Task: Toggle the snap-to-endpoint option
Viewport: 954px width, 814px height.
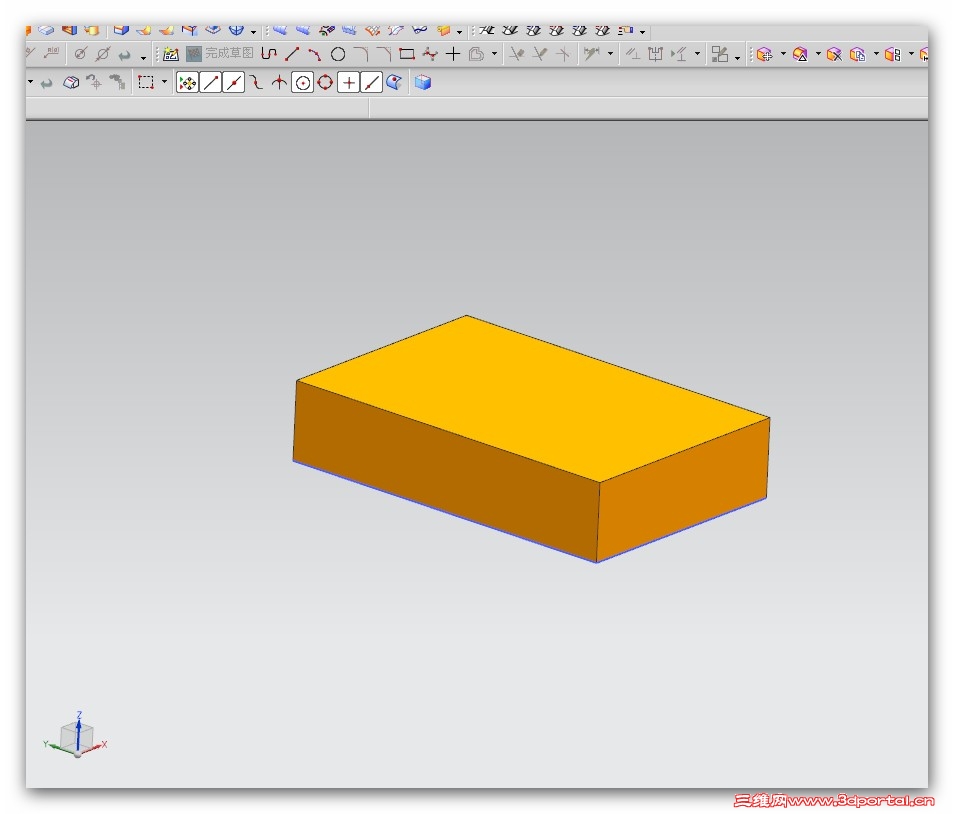Action: point(211,83)
